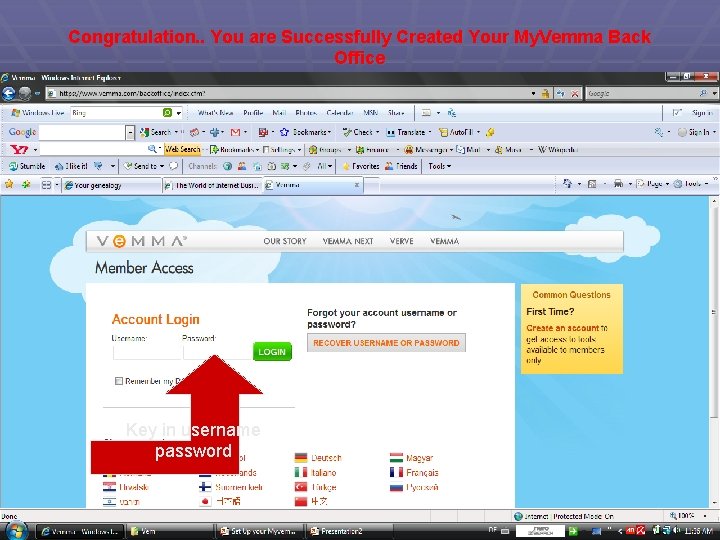This screenshot has width=720, height=540.
Task: Click the StumbleUpon thumbs-down icon
Action: click(98, 166)
